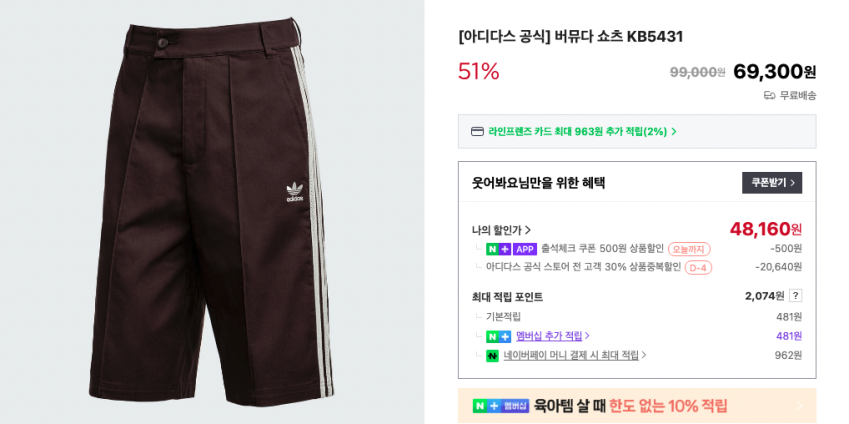This screenshot has width=849, height=424.
Task: Click the green Naver Pay N icon
Action: 492,356
